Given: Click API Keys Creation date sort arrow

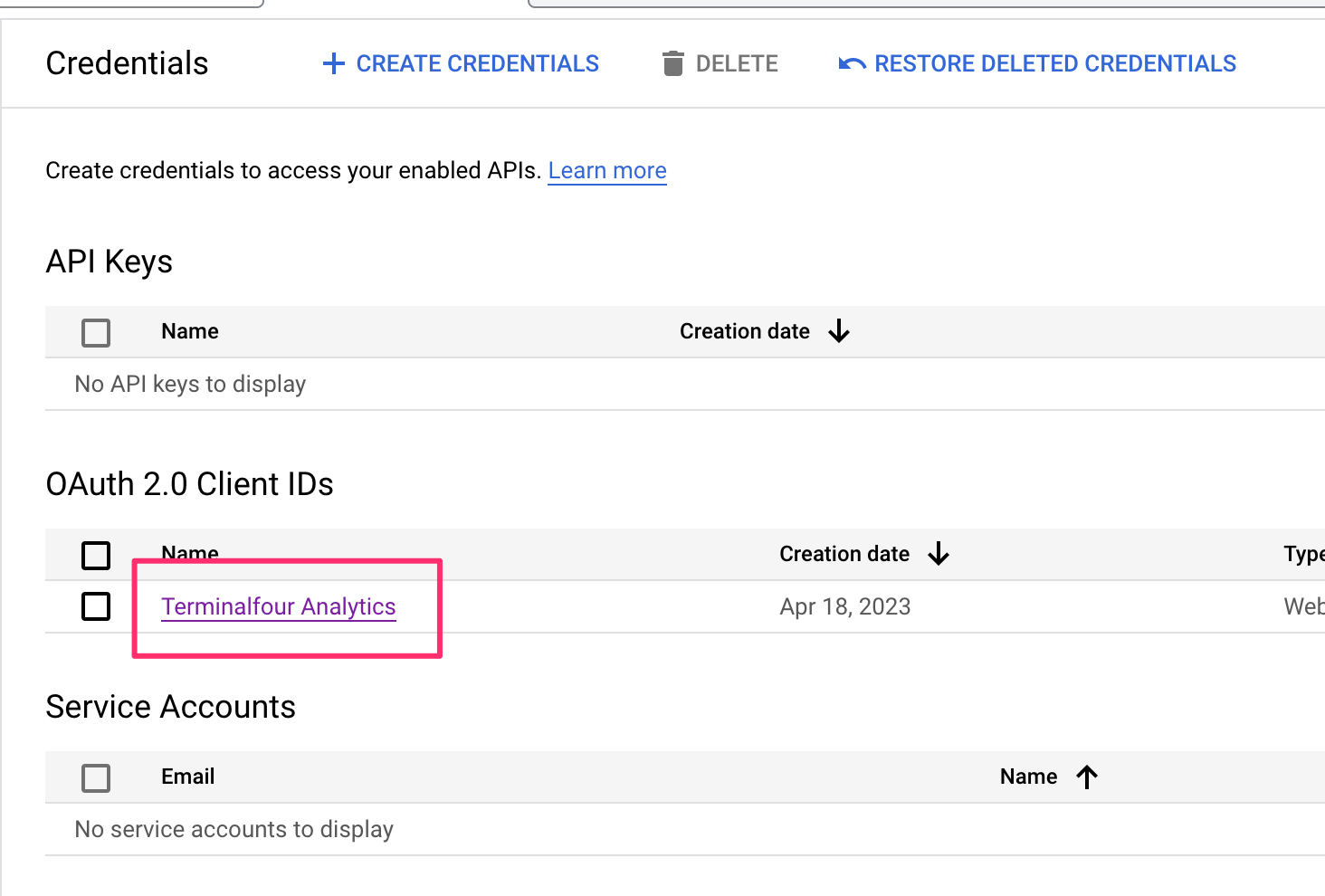Looking at the screenshot, I should point(839,331).
